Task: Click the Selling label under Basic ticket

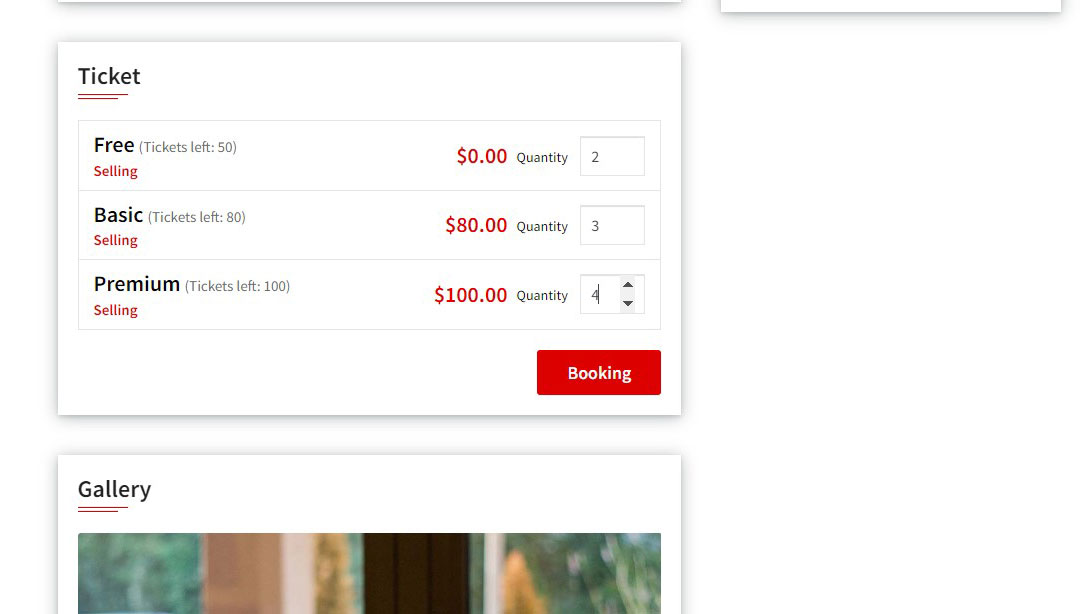Action: [x=115, y=240]
